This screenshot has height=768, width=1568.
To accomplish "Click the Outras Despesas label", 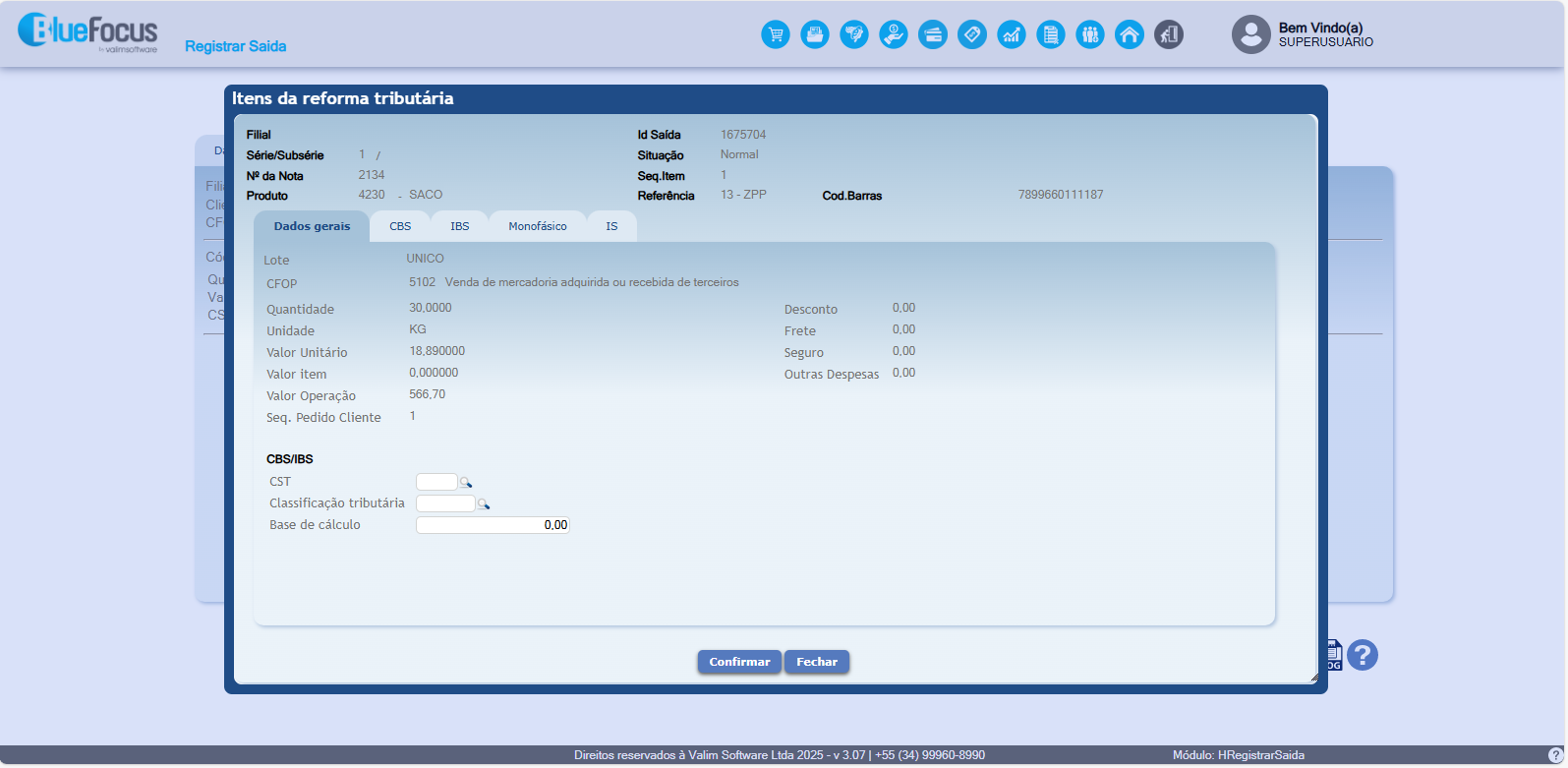I will [832, 375].
